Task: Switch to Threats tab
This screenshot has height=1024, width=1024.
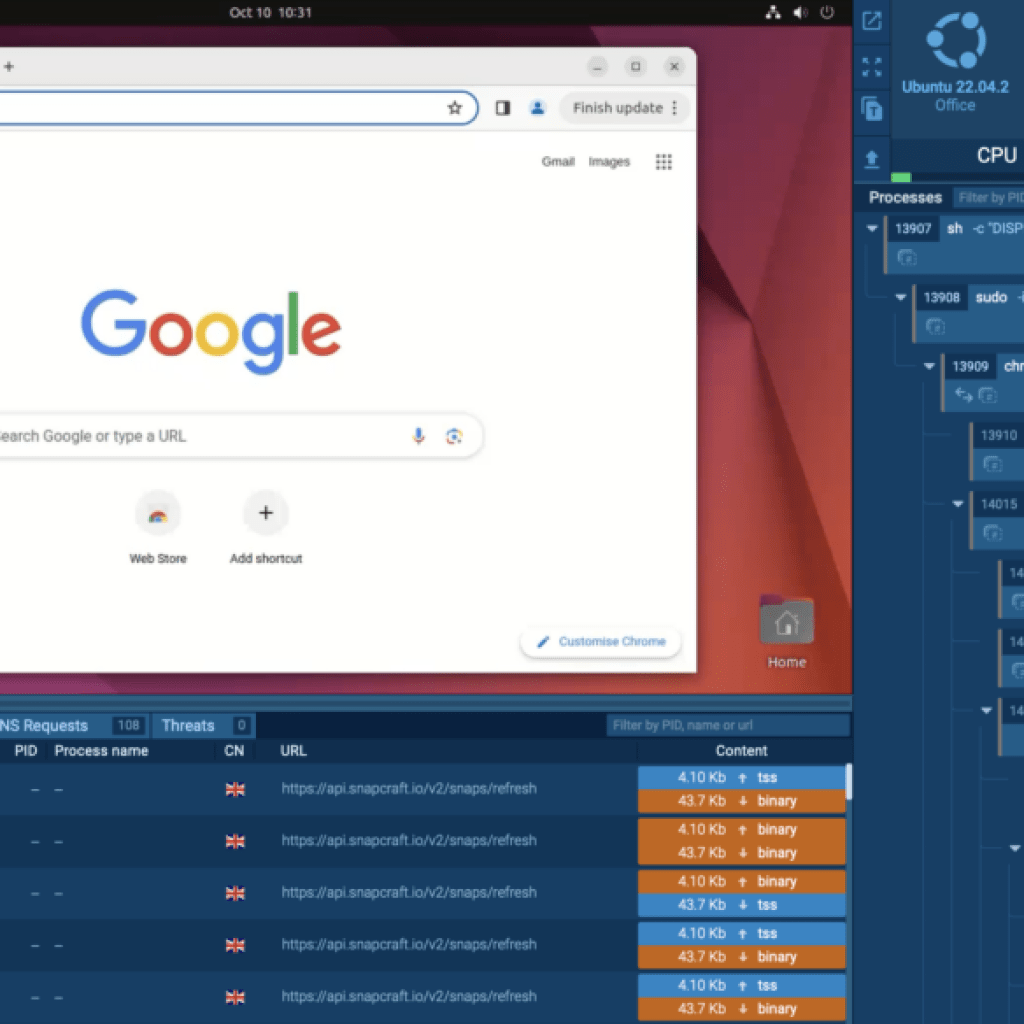Action: [x=202, y=726]
